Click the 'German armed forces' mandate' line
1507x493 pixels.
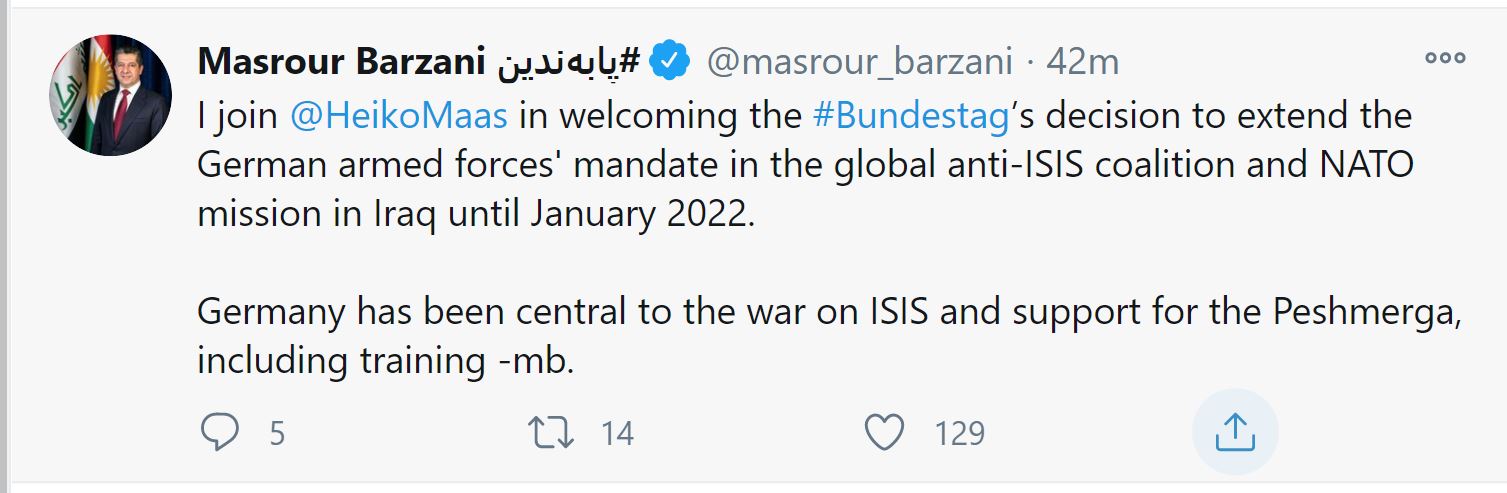coord(804,165)
